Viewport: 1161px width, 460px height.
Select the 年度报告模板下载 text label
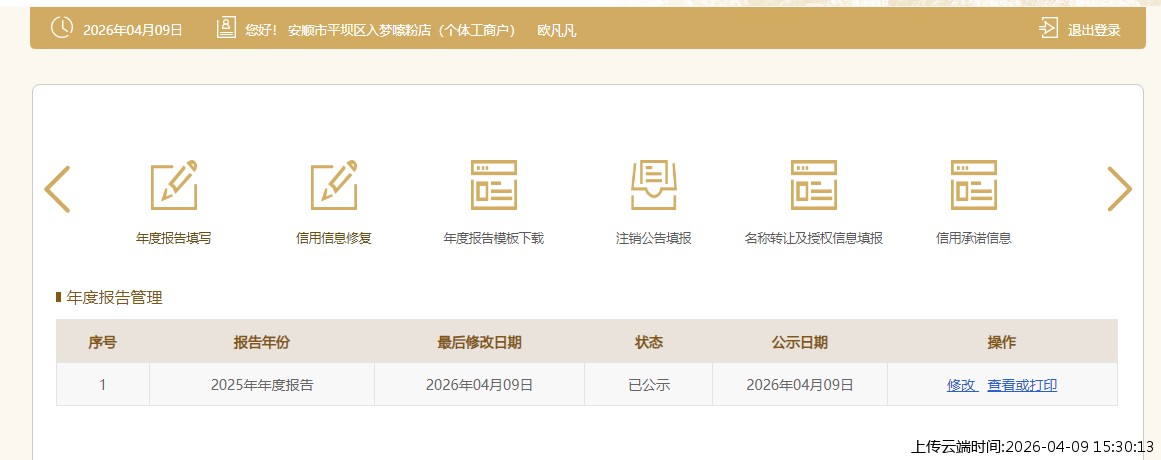[x=493, y=239]
